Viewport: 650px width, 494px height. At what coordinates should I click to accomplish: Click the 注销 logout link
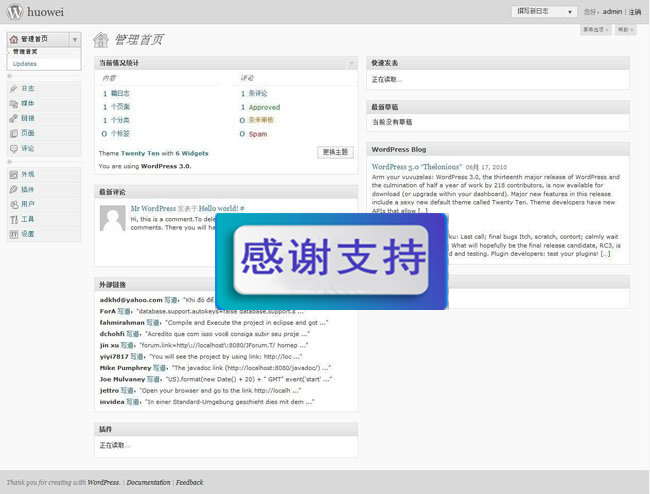635,12
